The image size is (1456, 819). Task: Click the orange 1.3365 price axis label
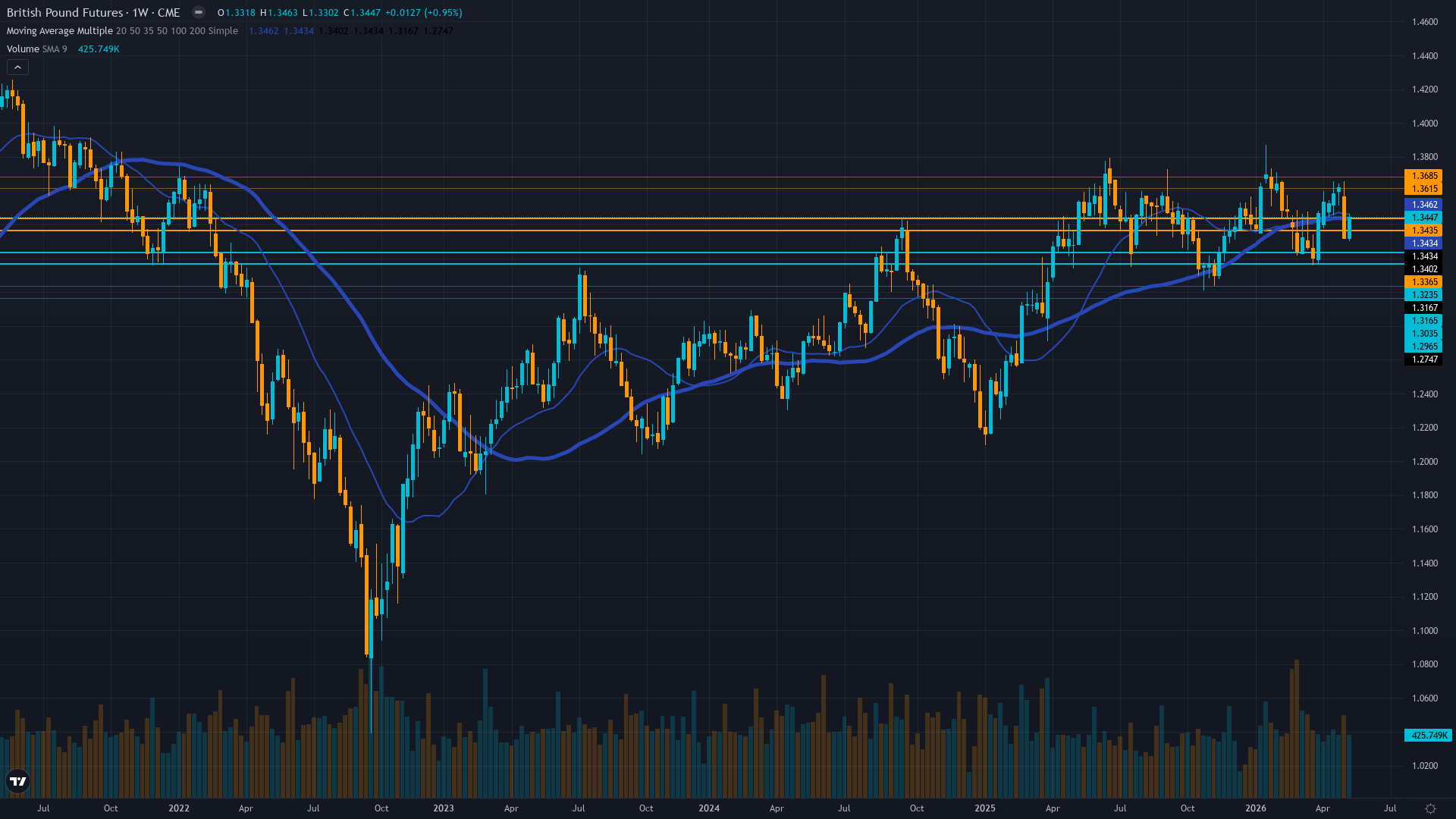(x=1423, y=282)
